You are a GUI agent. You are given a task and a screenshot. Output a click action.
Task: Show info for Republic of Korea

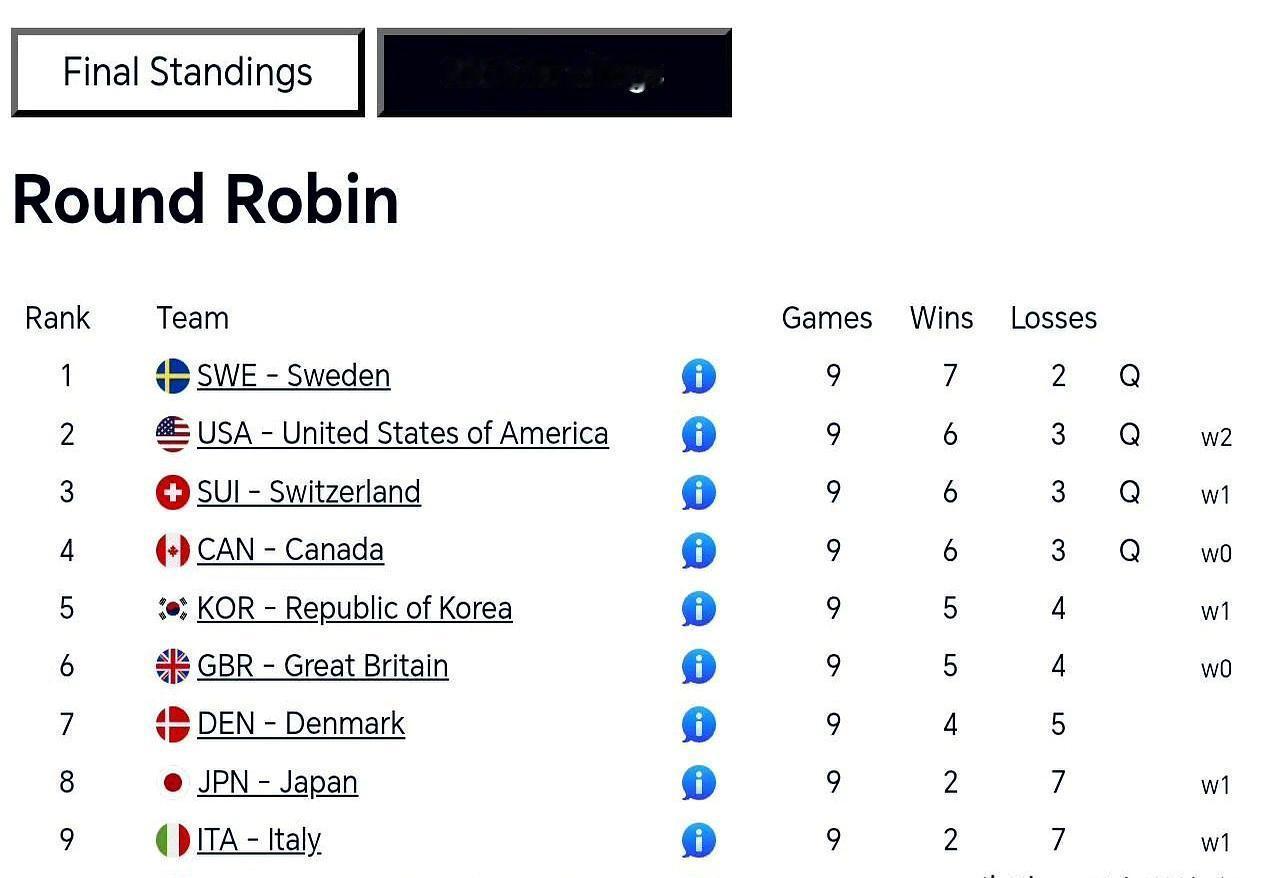tap(699, 609)
